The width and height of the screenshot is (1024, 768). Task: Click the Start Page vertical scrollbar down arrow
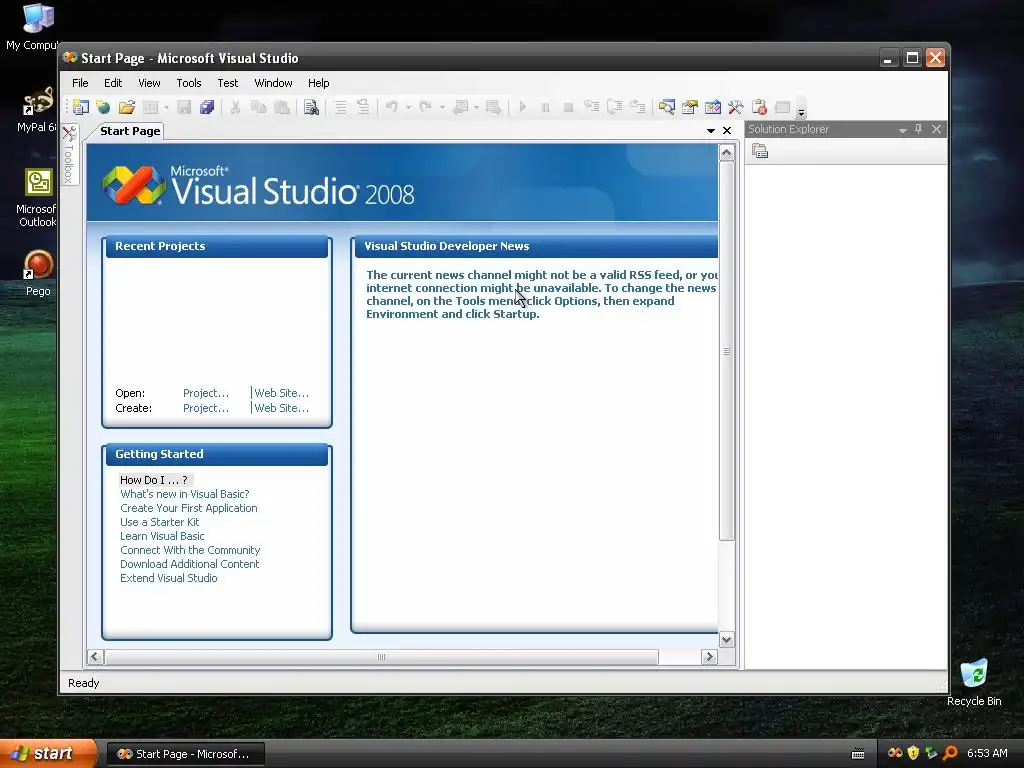726,639
